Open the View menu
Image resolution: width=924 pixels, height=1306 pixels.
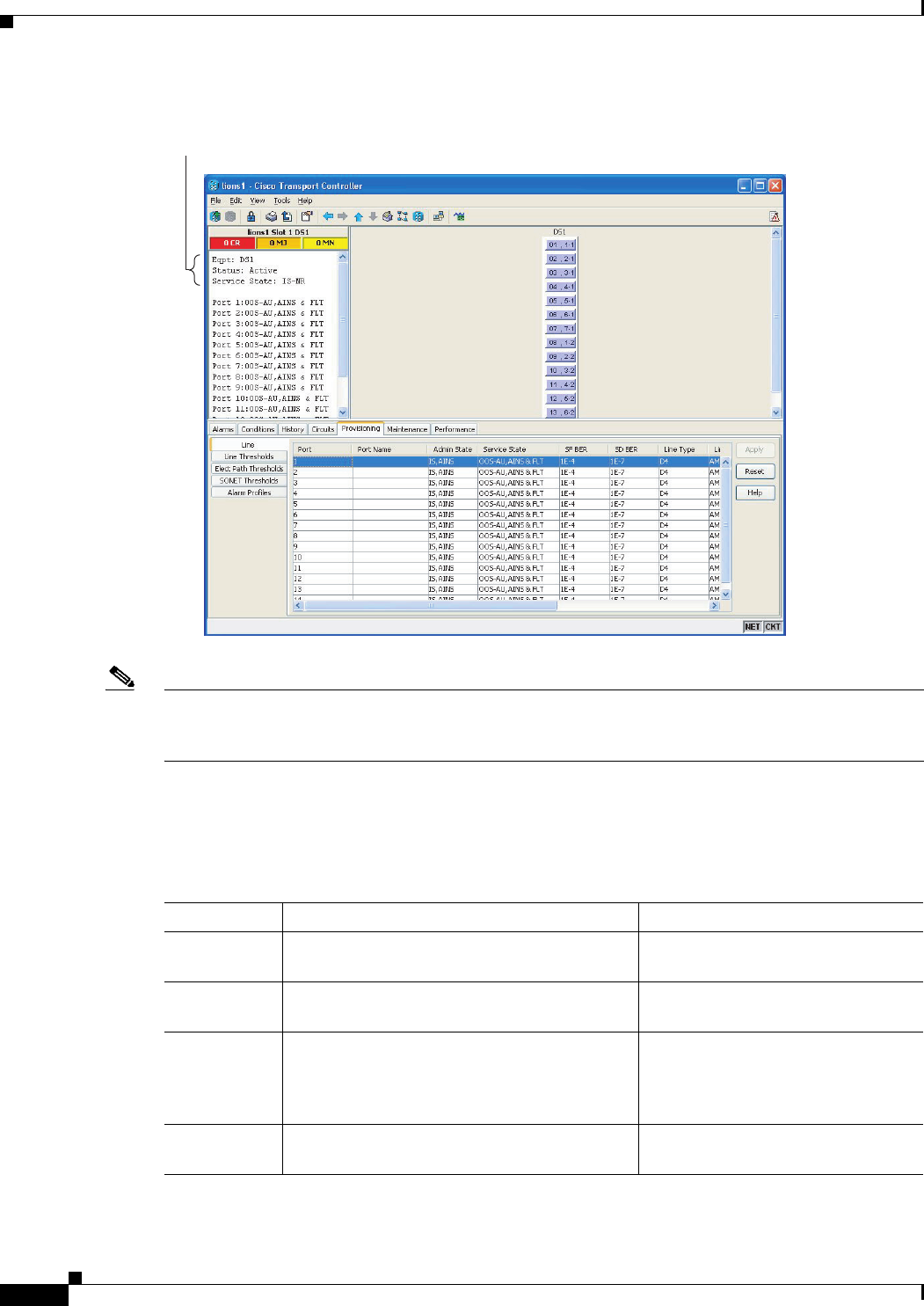click(258, 201)
